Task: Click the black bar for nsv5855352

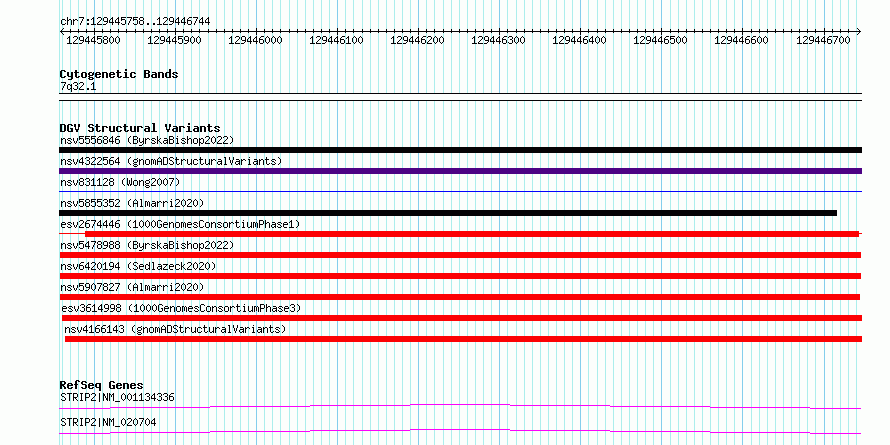Action: pos(448,213)
